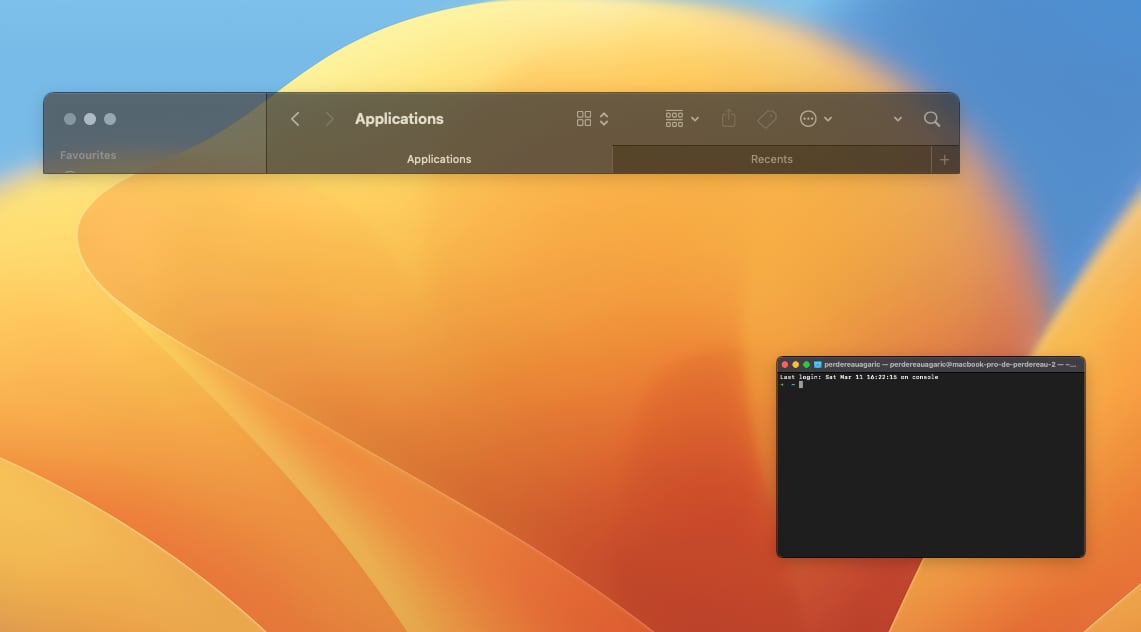This screenshot has width=1141, height=632.
Task: Click the Edit Tags icon
Action: [767, 119]
